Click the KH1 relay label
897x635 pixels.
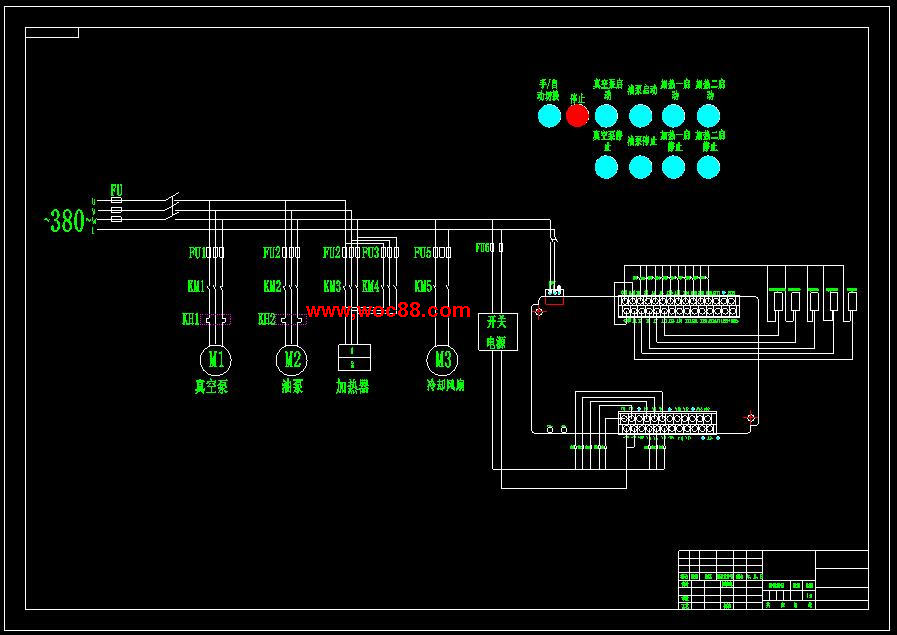(190, 319)
